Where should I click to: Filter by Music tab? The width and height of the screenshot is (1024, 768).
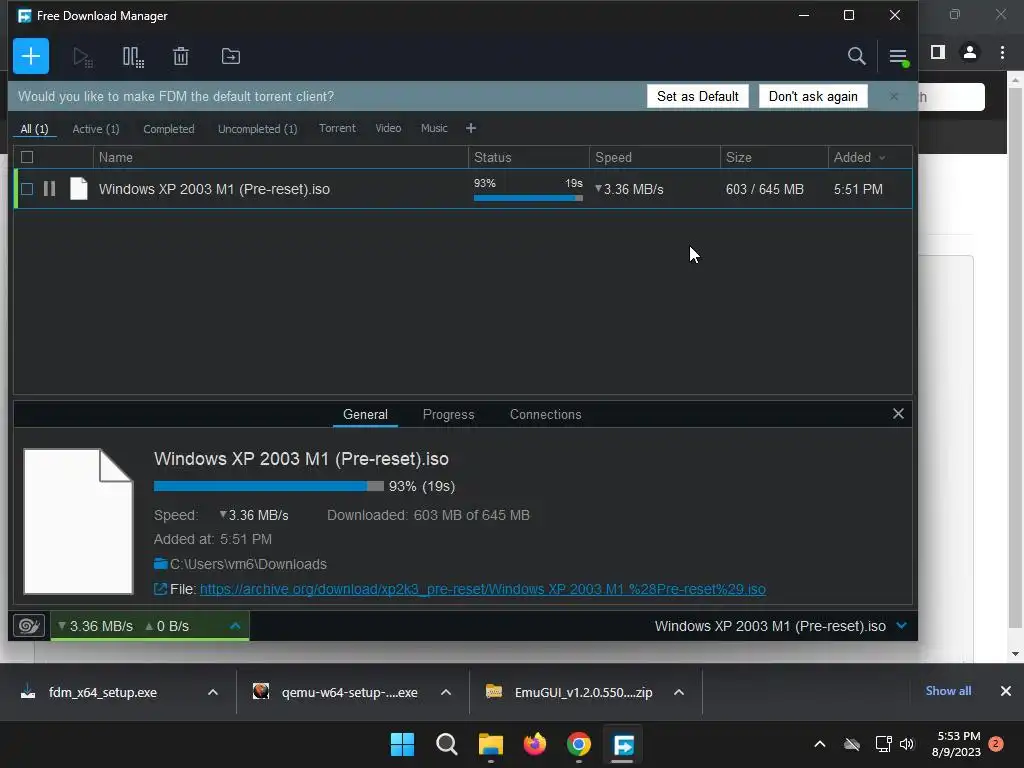(x=434, y=128)
